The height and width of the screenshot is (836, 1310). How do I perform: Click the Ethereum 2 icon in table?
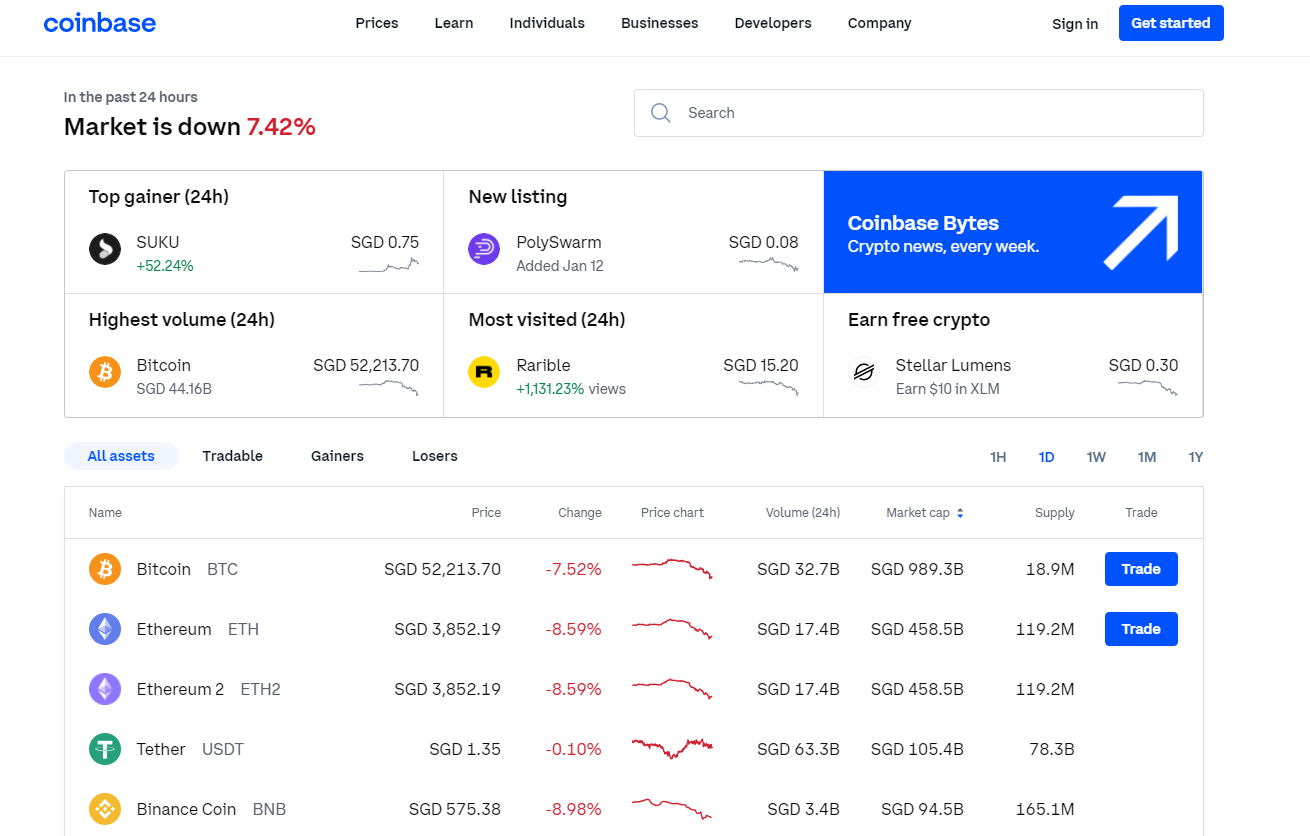pos(105,689)
